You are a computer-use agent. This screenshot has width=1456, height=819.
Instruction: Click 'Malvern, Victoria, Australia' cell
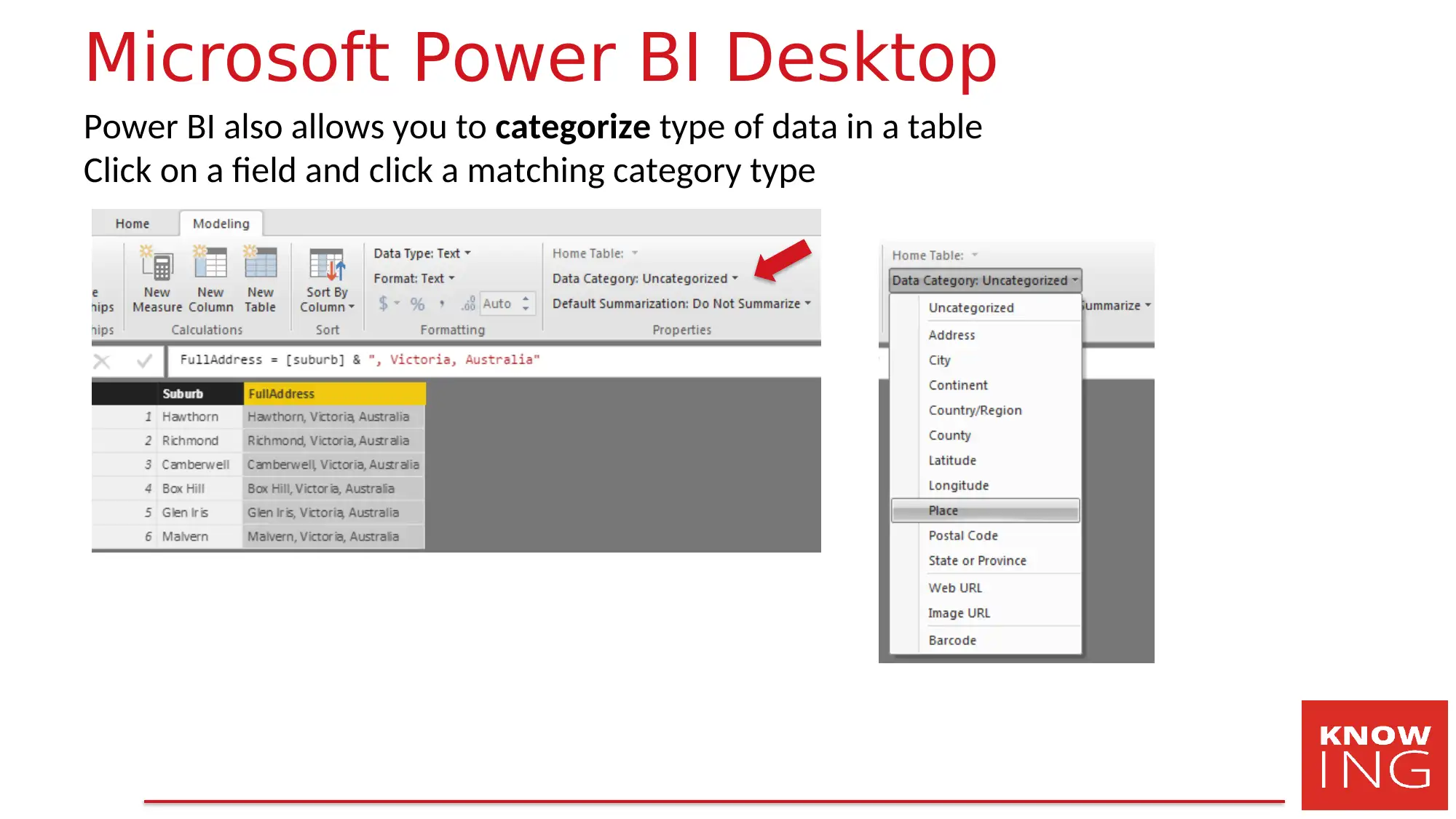pyautogui.click(x=333, y=537)
